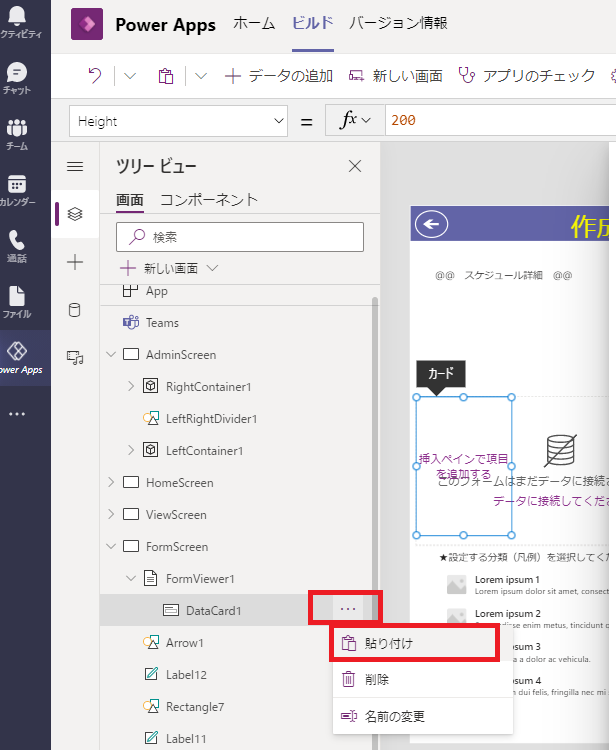
Task: Choose 名前の変更 from context menu
Action: click(423, 716)
